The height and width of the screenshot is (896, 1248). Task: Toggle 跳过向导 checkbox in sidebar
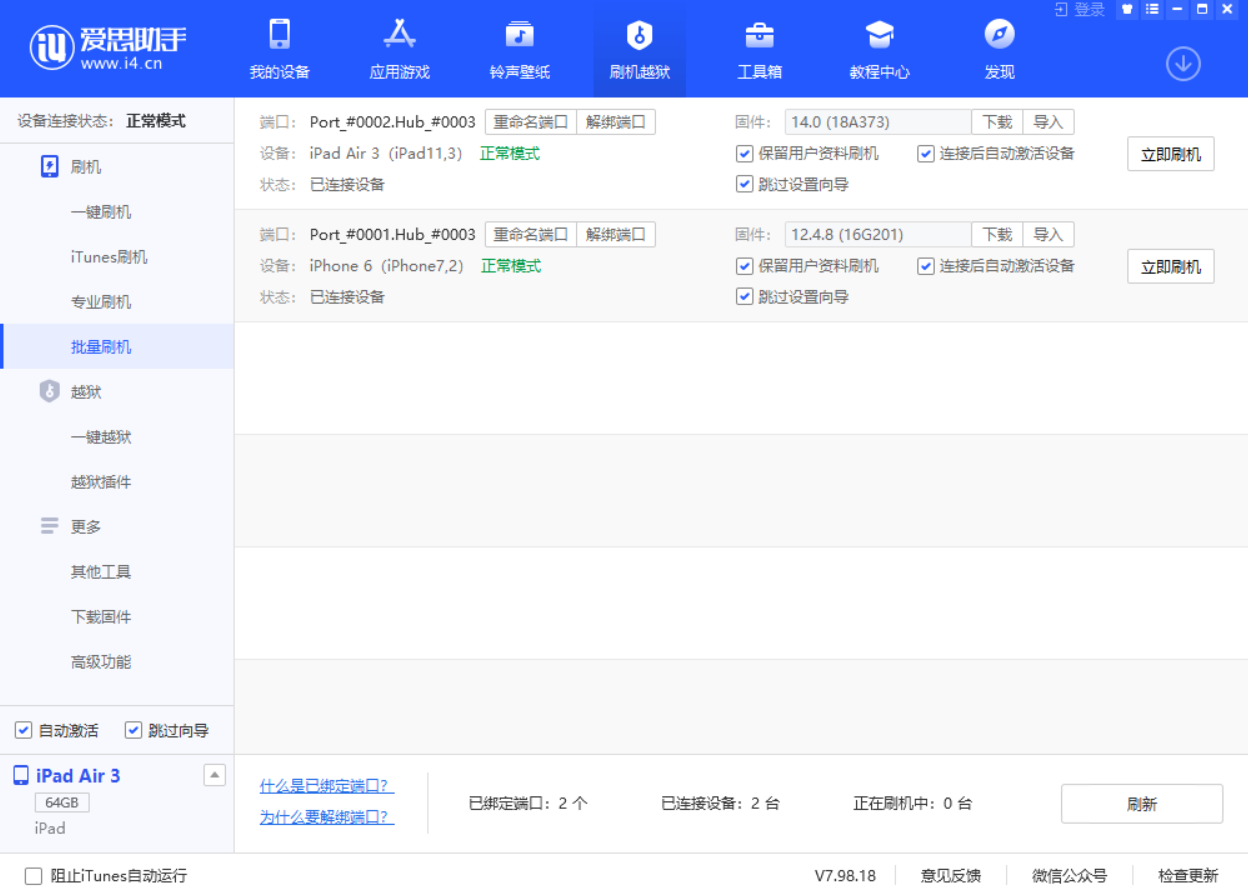[x=133, y=730]
